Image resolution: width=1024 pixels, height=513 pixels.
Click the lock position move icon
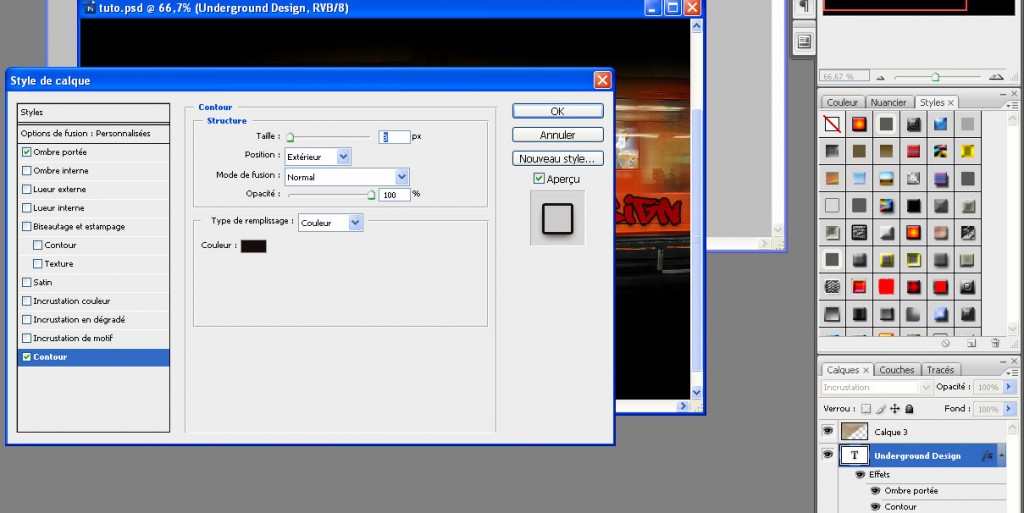pos(895,409)
